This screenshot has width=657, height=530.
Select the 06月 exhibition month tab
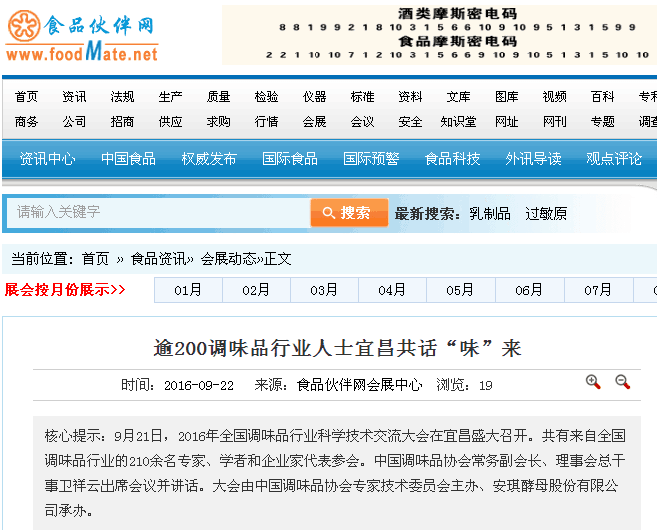coord(529,290)
